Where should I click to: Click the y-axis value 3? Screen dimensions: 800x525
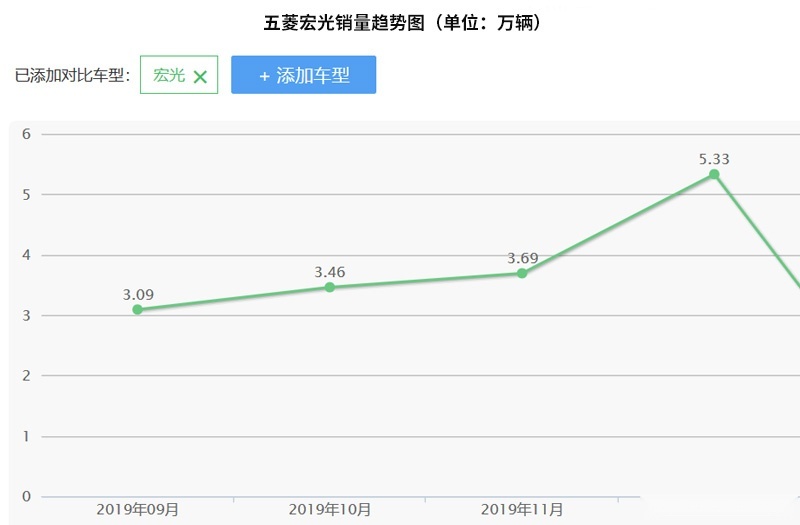coord(27,316)
